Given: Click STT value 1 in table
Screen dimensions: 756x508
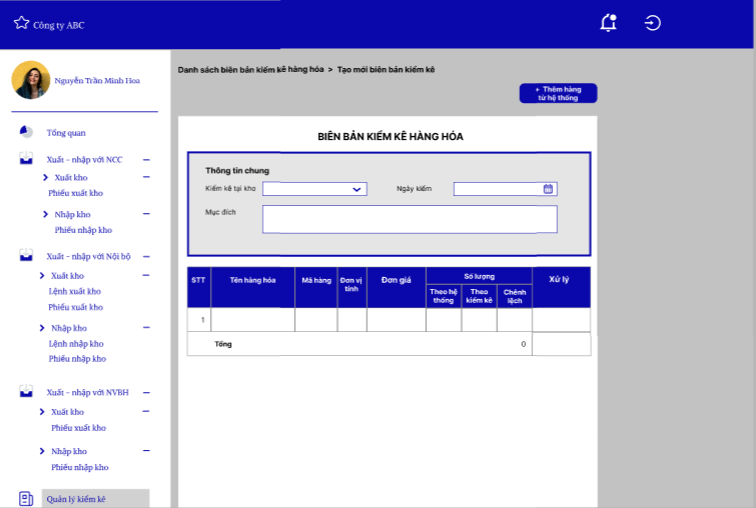Looking at the screenshot, I should 202,320.
